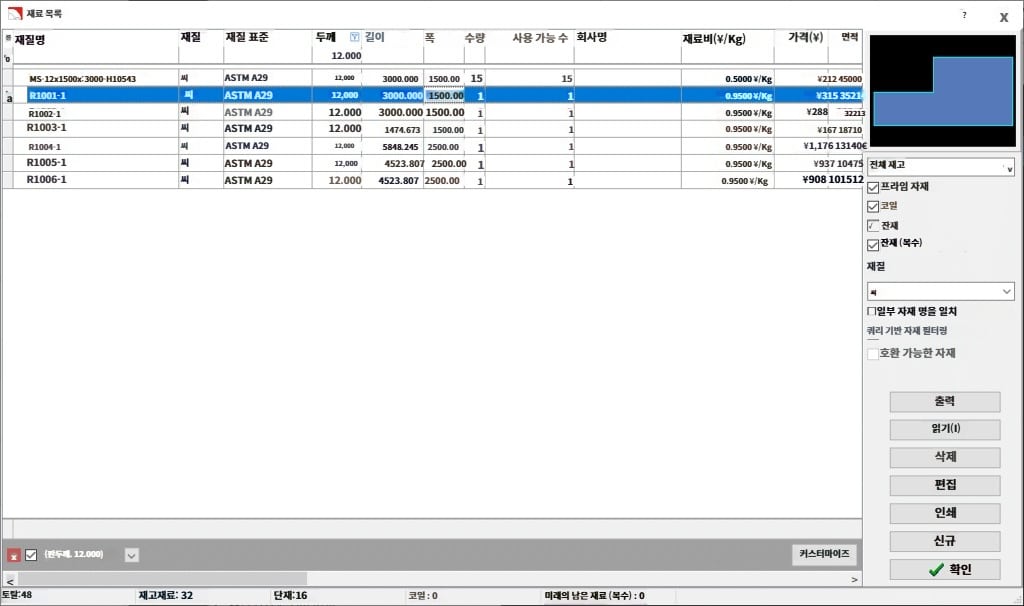Image resolution: width=1024 pixels, height=606 pixels.
Task: Click the 편집 button
Action: coord(944,485)
